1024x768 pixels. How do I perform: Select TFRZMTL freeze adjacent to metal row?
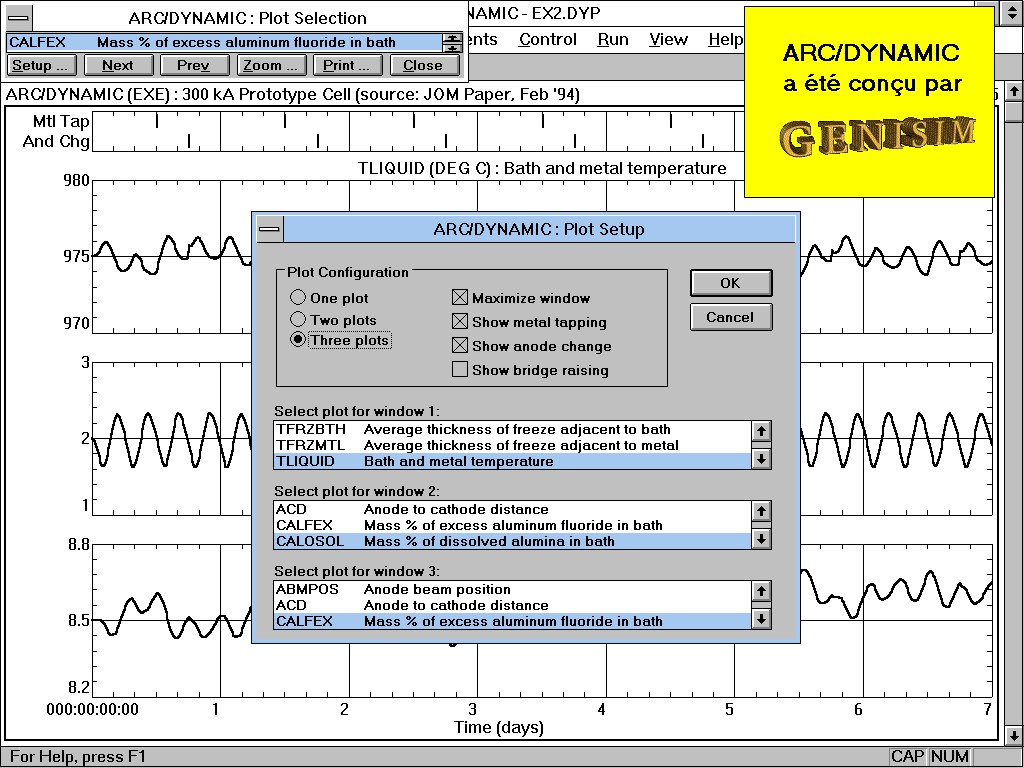click(x=513, y=445)
